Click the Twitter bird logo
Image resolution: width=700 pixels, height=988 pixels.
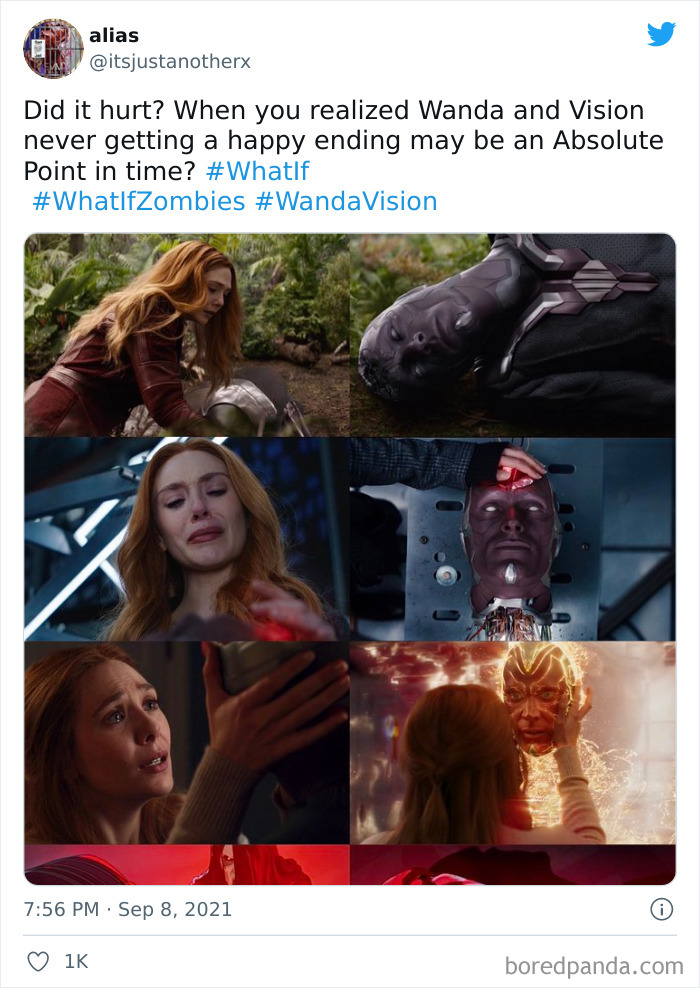[x=661, y=34]
